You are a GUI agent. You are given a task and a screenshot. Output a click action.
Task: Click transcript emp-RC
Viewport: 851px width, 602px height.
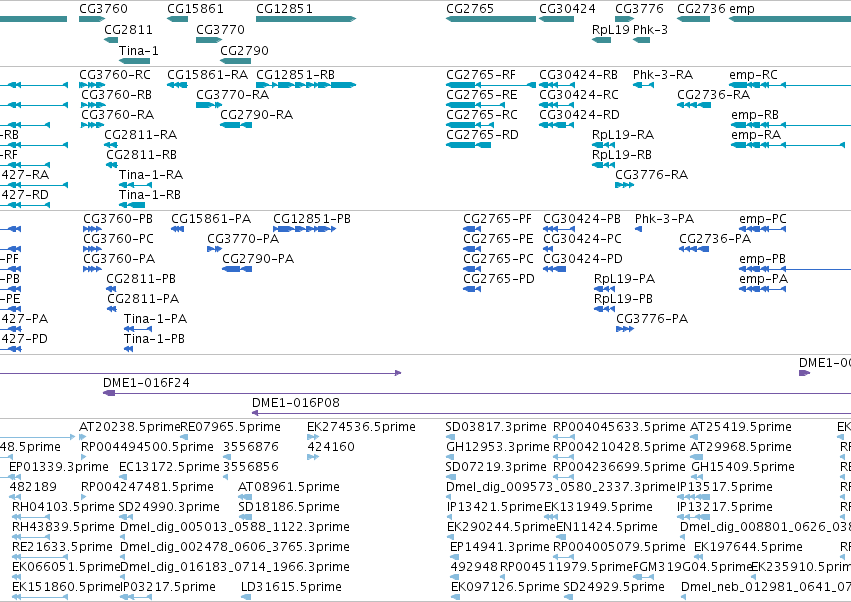790,85
